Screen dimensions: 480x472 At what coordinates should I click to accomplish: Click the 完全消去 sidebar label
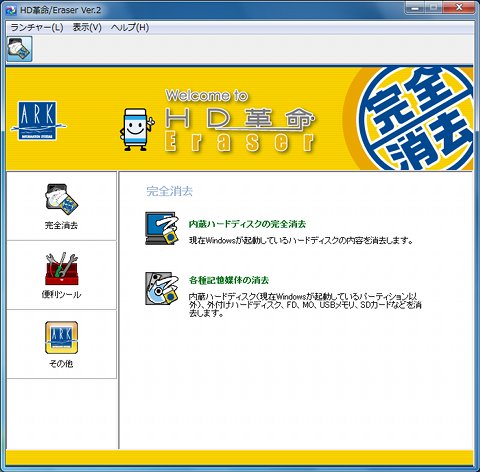(x=61, y=225)
